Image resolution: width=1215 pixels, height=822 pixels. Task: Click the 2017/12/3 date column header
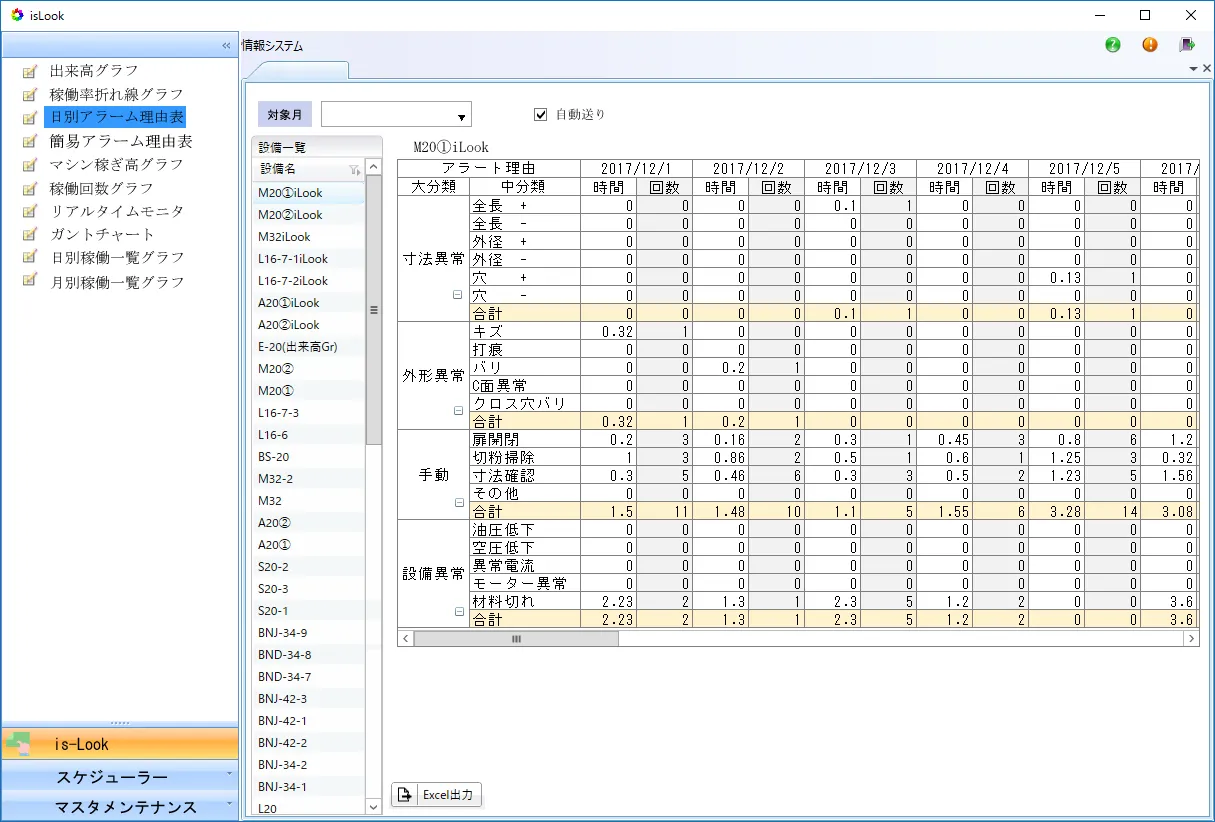click(x=860, y=168)
